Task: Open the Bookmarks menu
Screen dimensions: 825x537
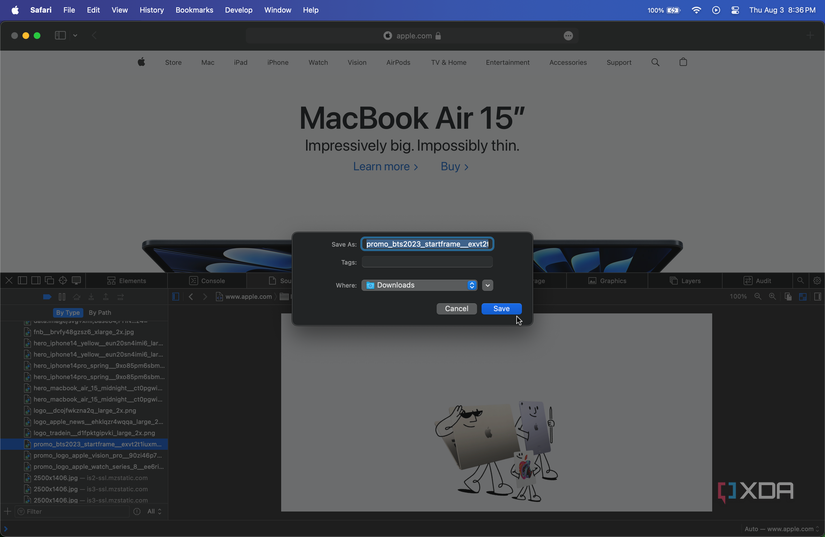Action: [194, 10]
